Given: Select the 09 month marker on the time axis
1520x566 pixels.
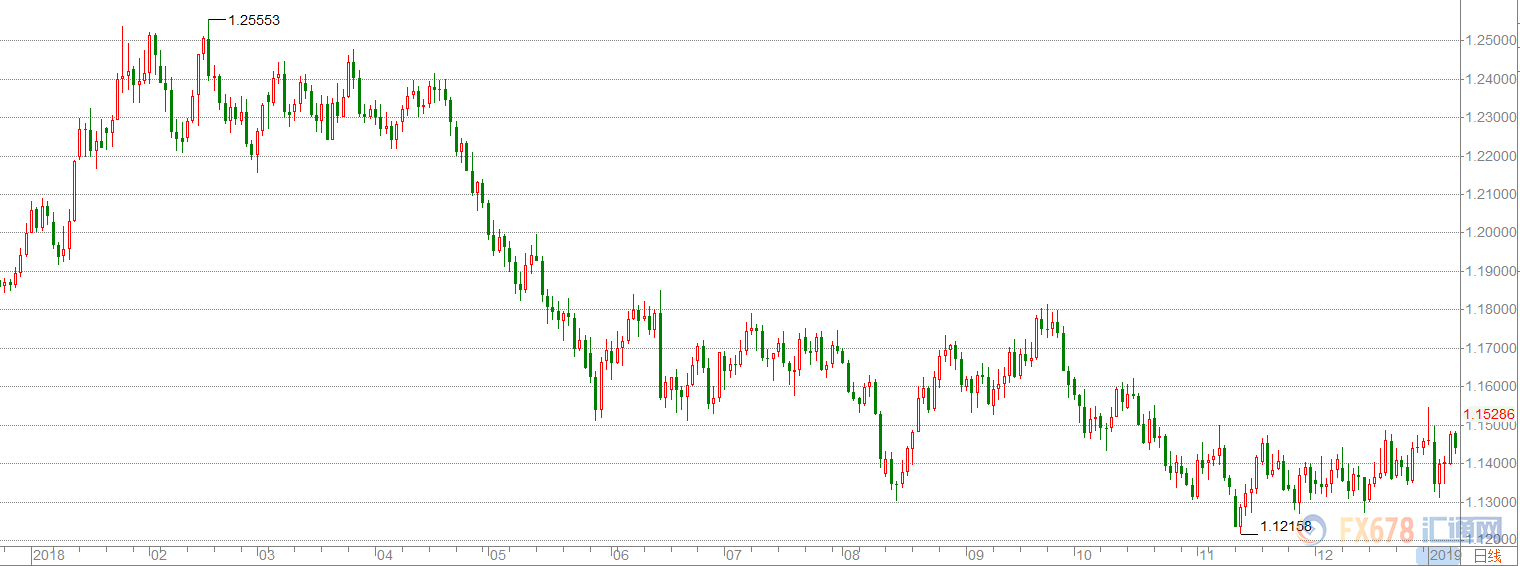Looking at the screenshot, I should tap(975, 555).
